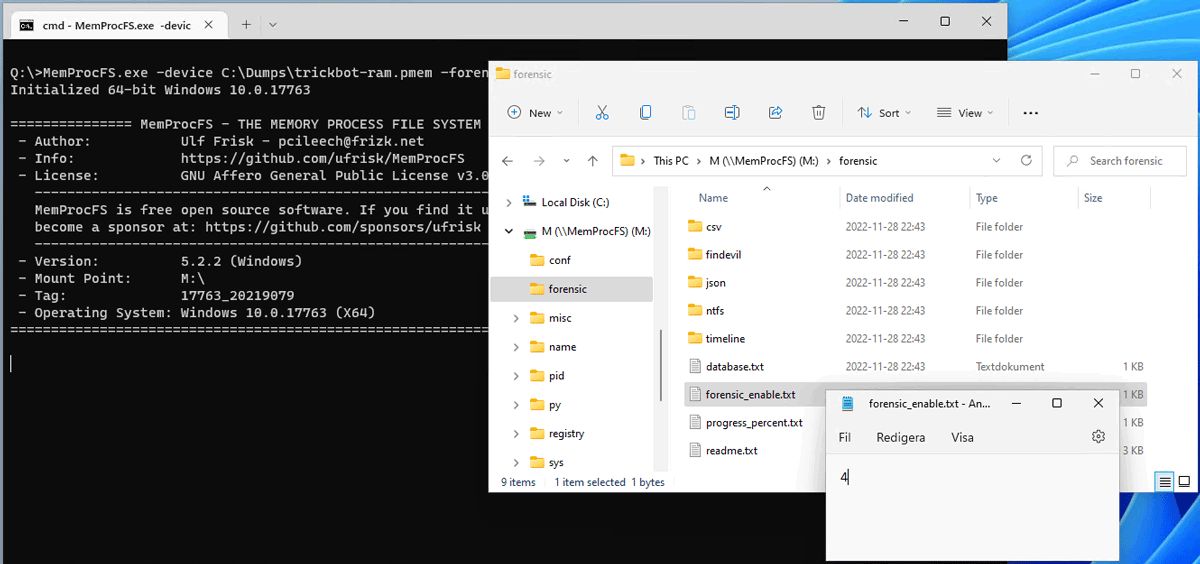The height and width of the screenshot is (564, 1200).
Task: Click the navigation pane scrollbar
Action: click(661, 363)
